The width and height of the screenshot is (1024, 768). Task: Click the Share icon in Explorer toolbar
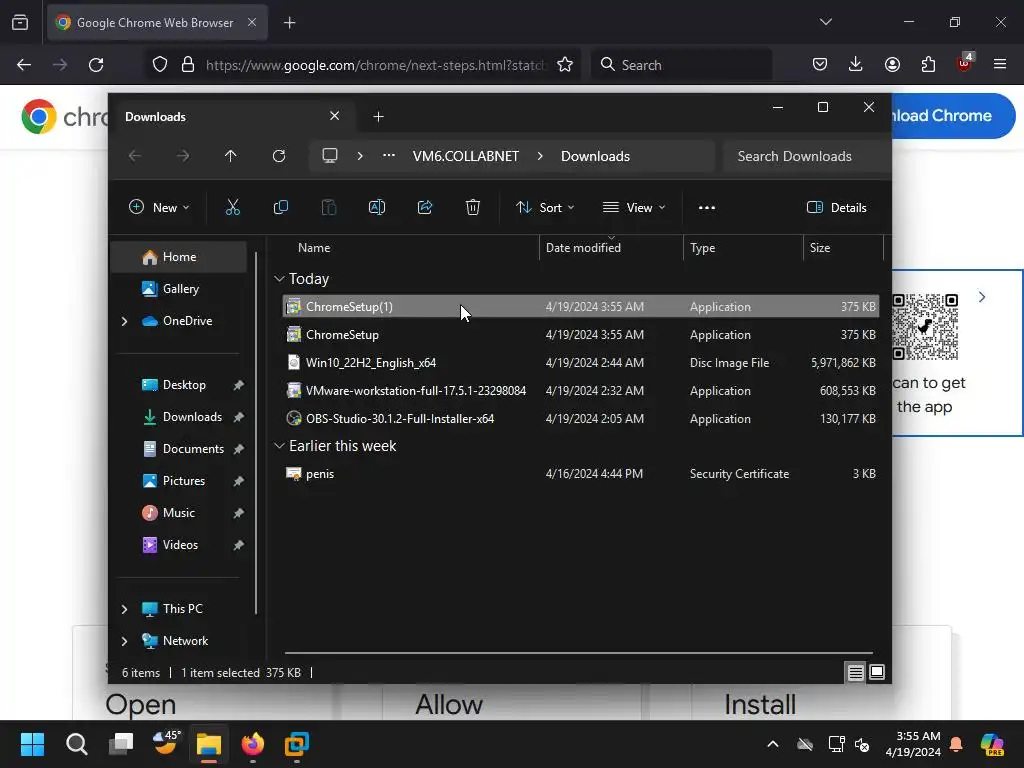[x=424, y=208]
